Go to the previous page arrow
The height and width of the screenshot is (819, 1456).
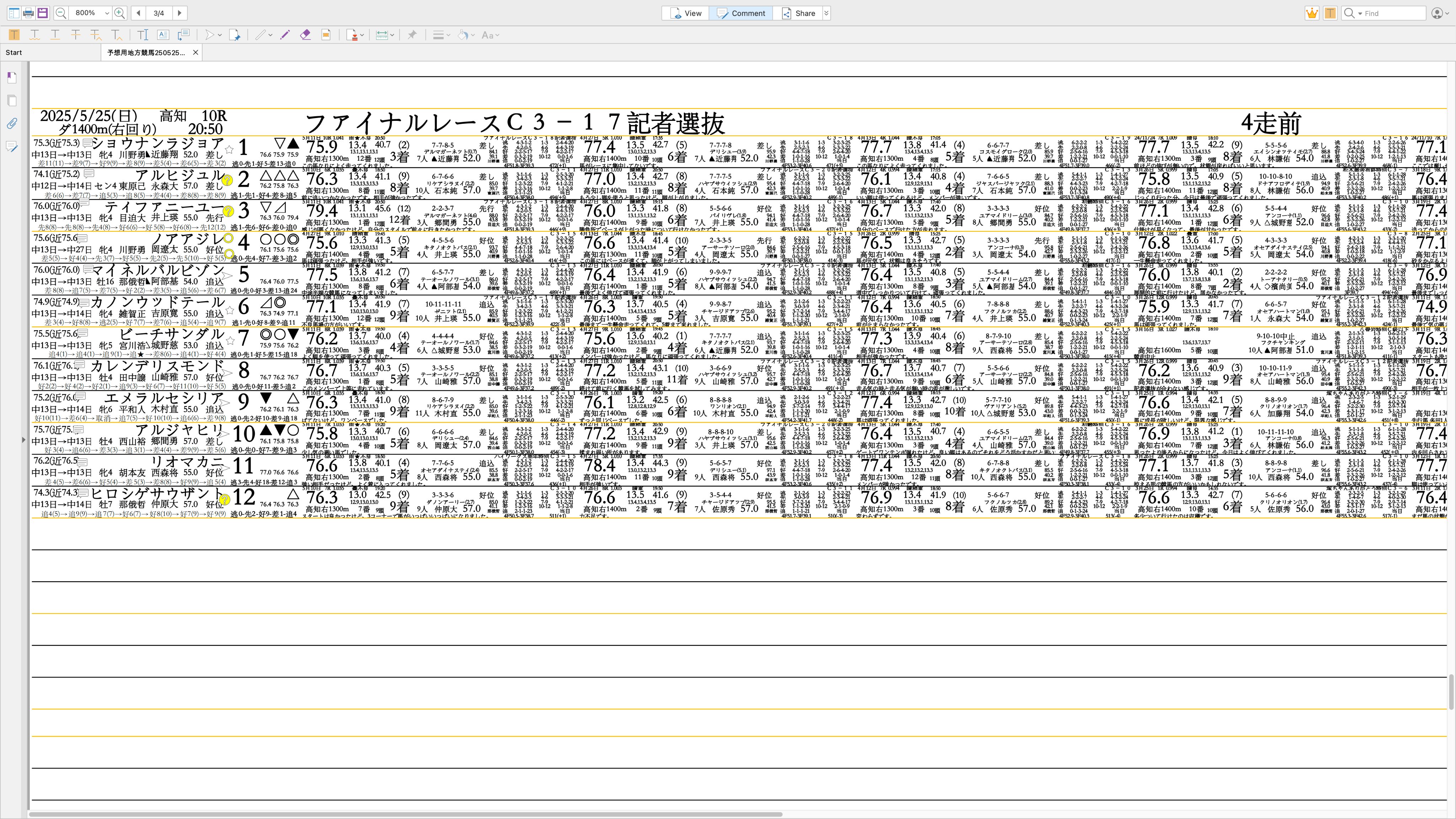(139, 13)
